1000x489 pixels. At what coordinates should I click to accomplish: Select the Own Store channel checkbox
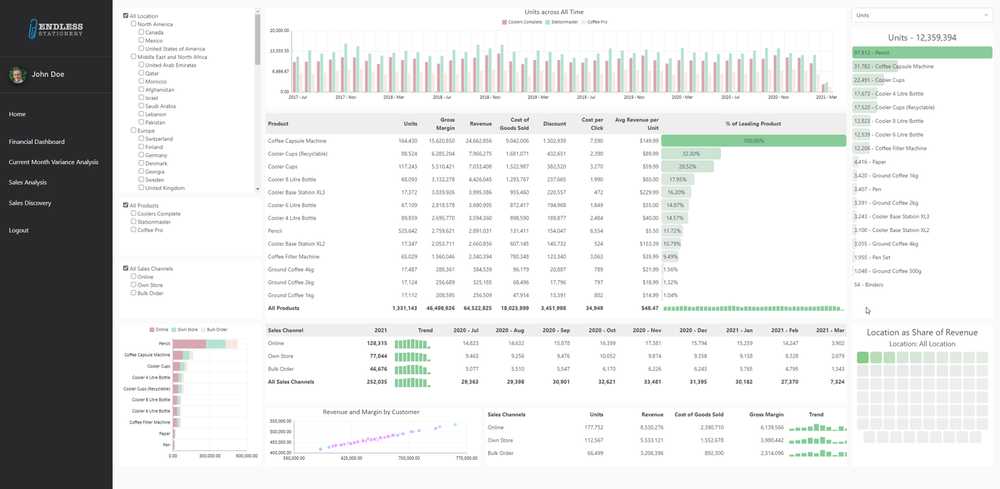tap(133, 285)
